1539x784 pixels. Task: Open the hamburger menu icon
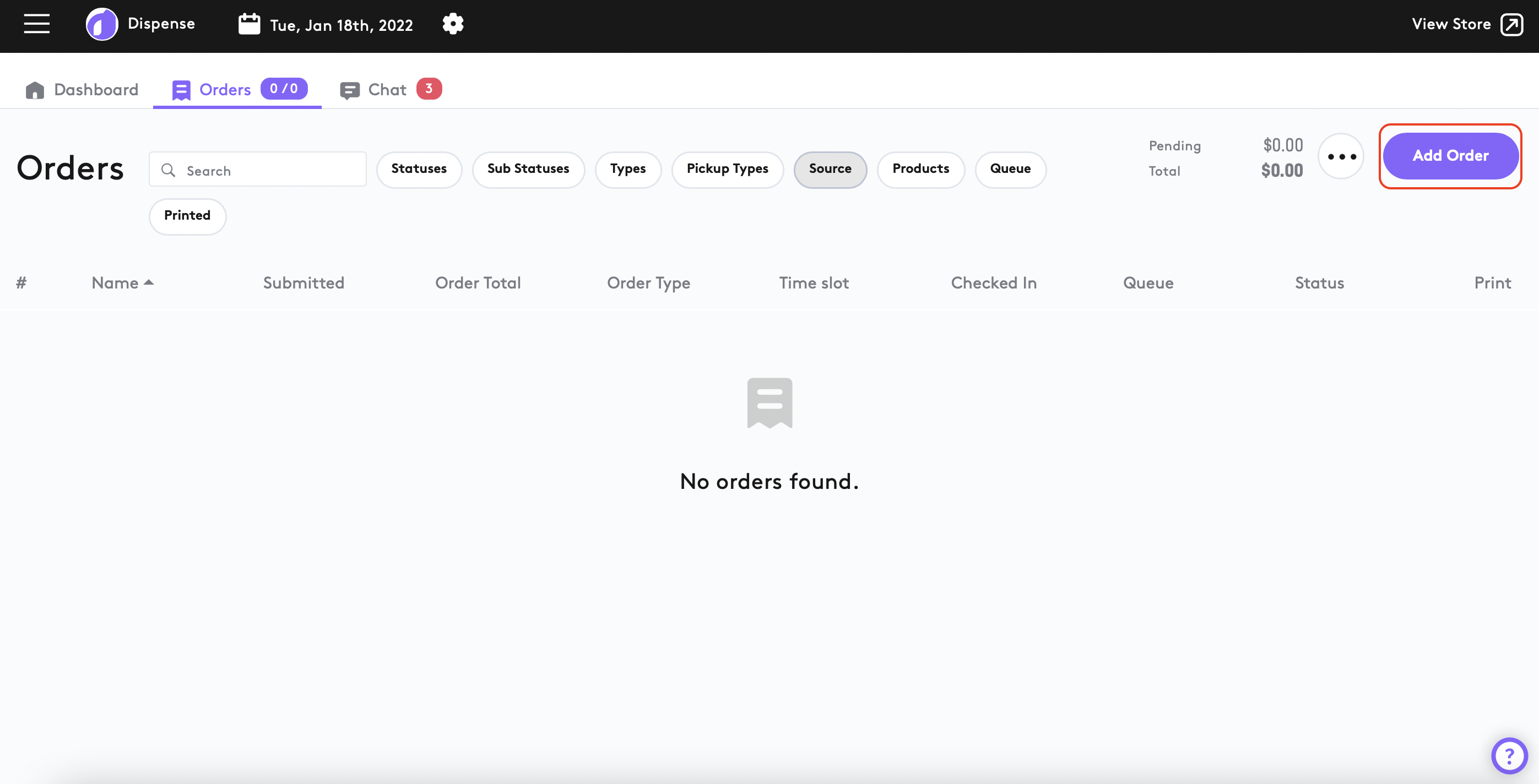coord(36,24)
